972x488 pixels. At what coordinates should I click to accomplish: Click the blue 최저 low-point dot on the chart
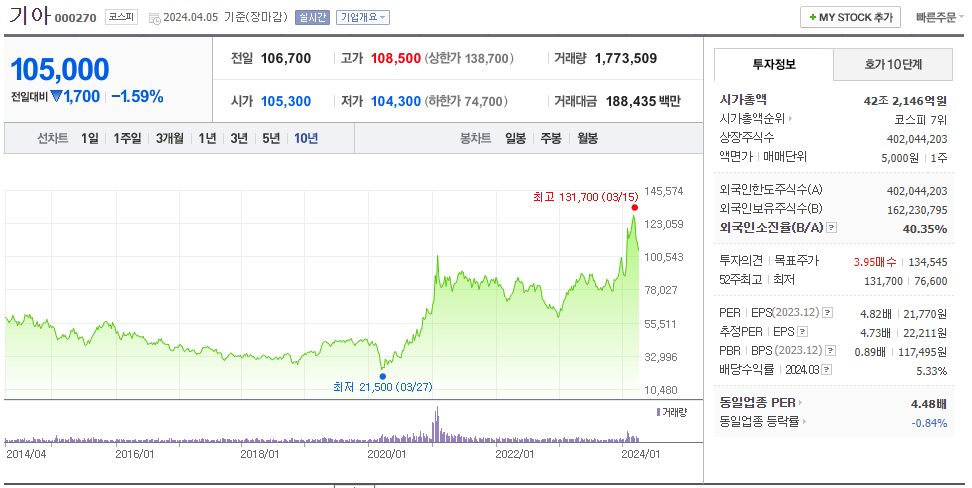pos(382,376)
